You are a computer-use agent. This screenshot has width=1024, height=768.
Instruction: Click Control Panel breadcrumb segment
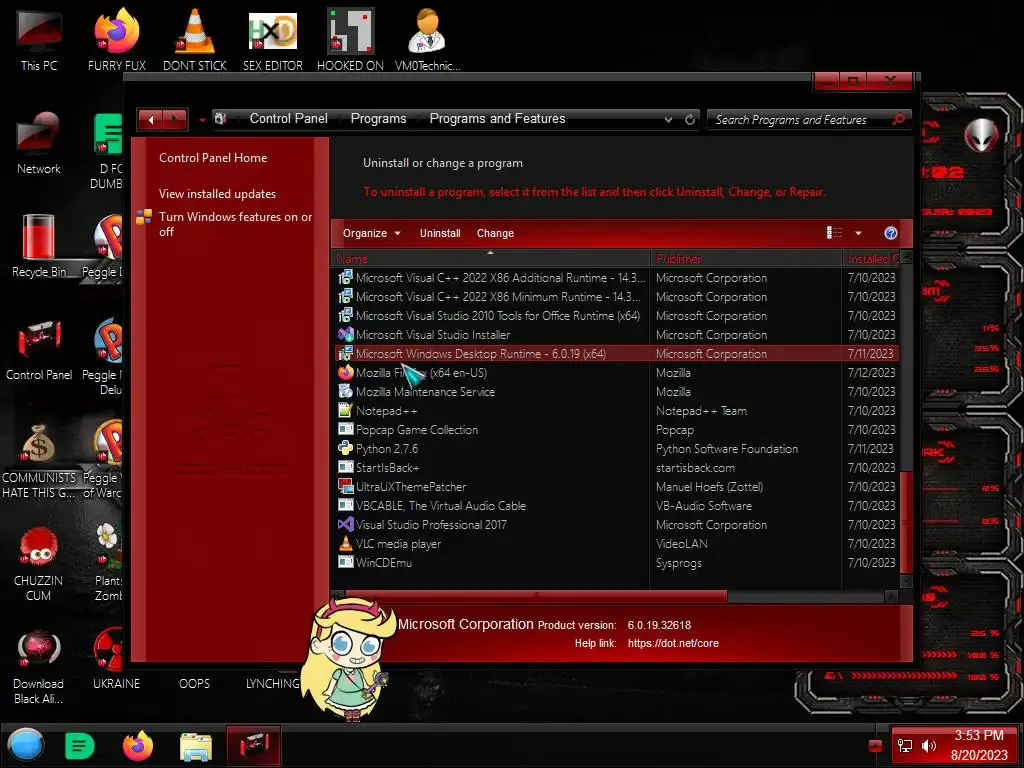pos(289,118)
